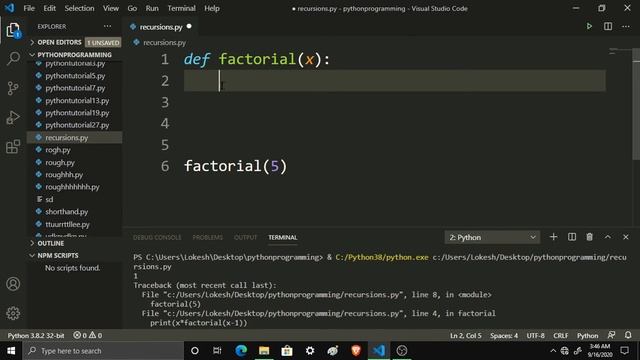Select terminal from the 2: Python dropdown
640x360 pixels.
[492, 237]
